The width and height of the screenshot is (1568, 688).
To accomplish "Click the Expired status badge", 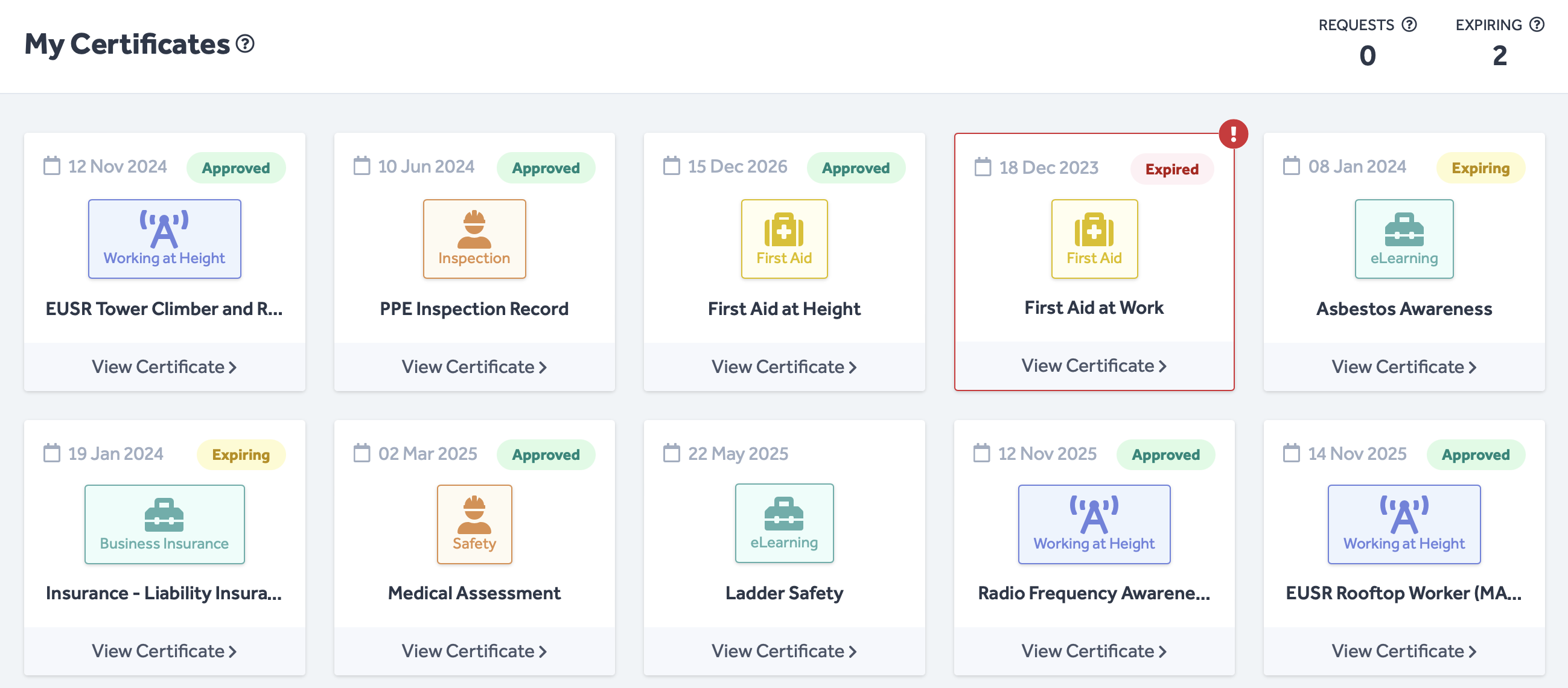I will pos(1171,168).
